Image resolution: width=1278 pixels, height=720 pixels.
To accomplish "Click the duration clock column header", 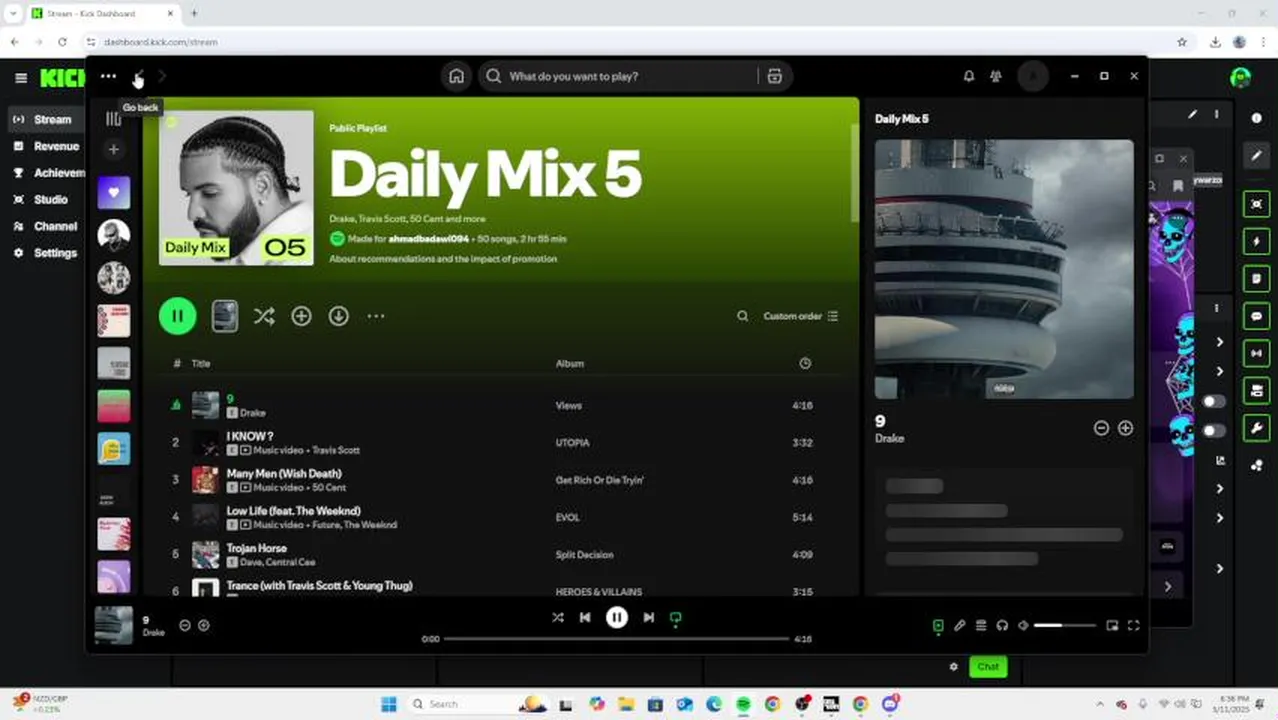I will click(x=805, y=363).
